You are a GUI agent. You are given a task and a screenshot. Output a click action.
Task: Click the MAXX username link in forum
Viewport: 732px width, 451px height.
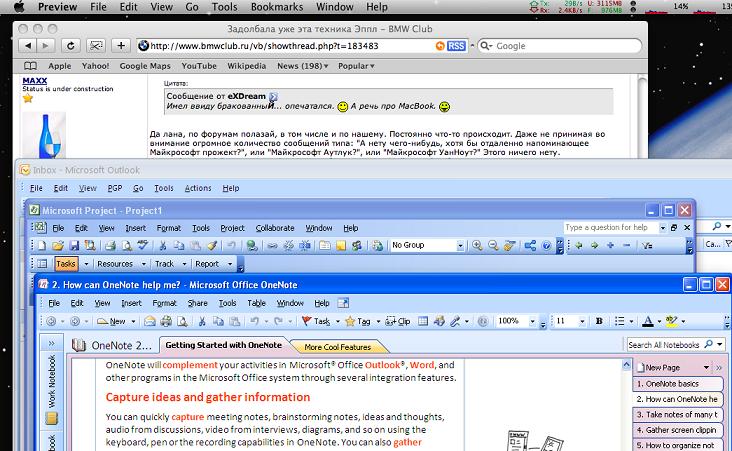(35, 81)
